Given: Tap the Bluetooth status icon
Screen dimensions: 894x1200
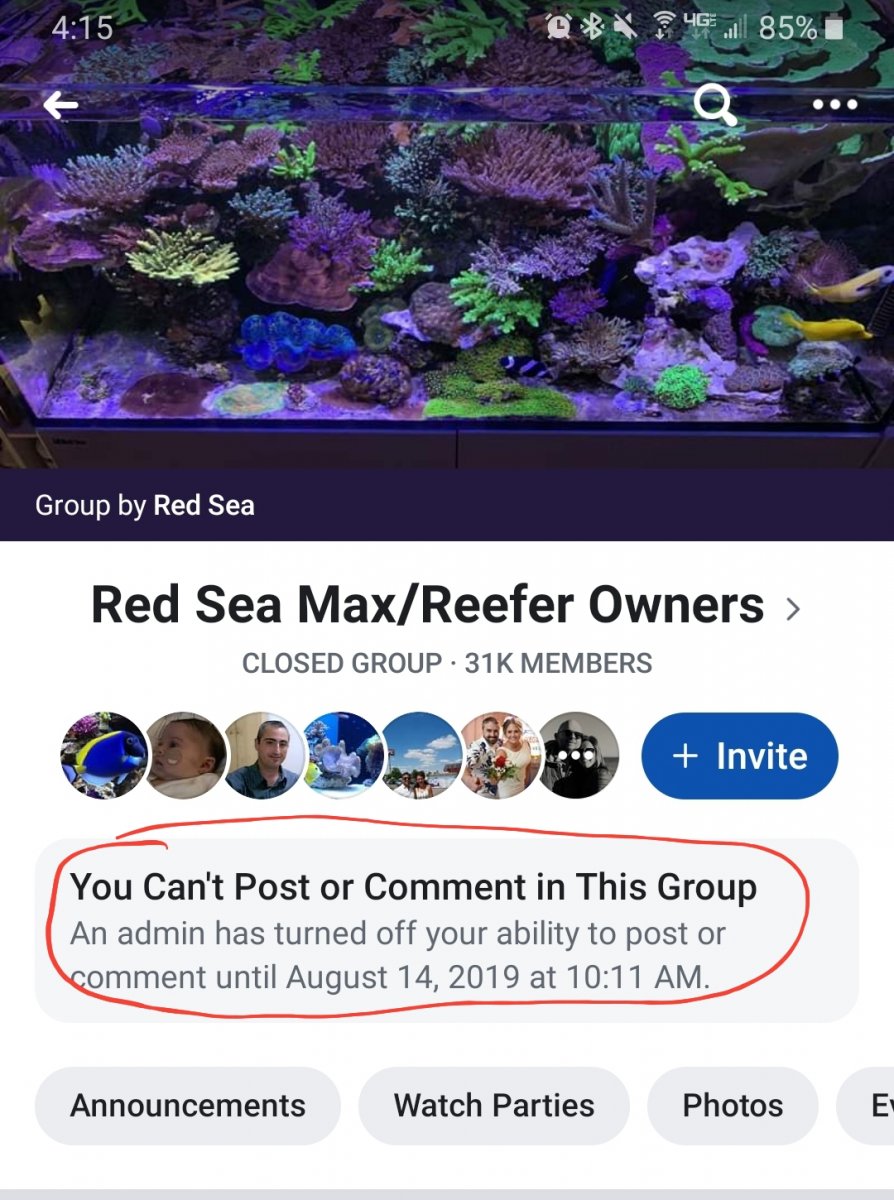Looking at the screenshot, I should 593,27.
